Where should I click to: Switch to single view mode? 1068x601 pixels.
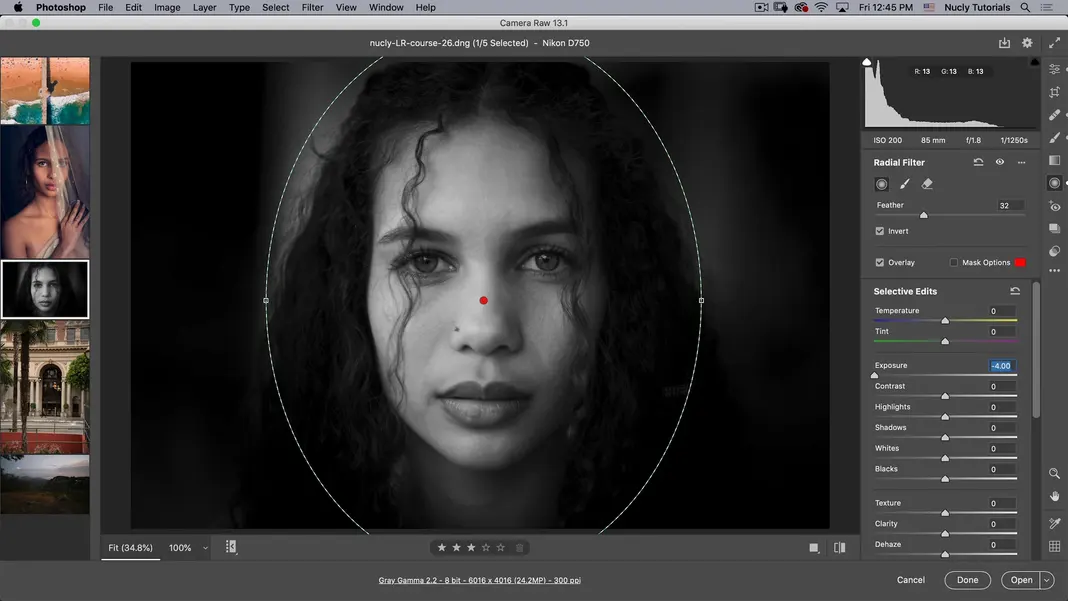813,547
